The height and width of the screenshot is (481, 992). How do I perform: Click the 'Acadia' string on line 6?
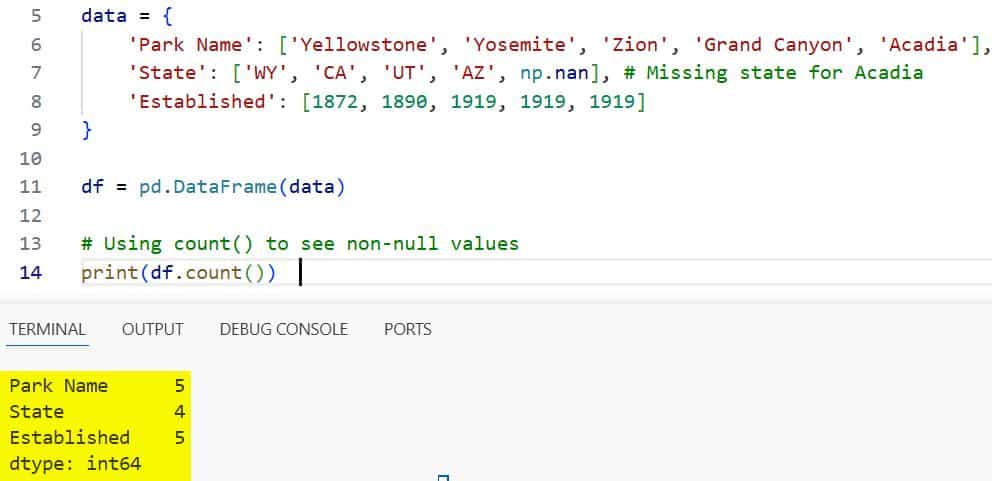[922, 44]
